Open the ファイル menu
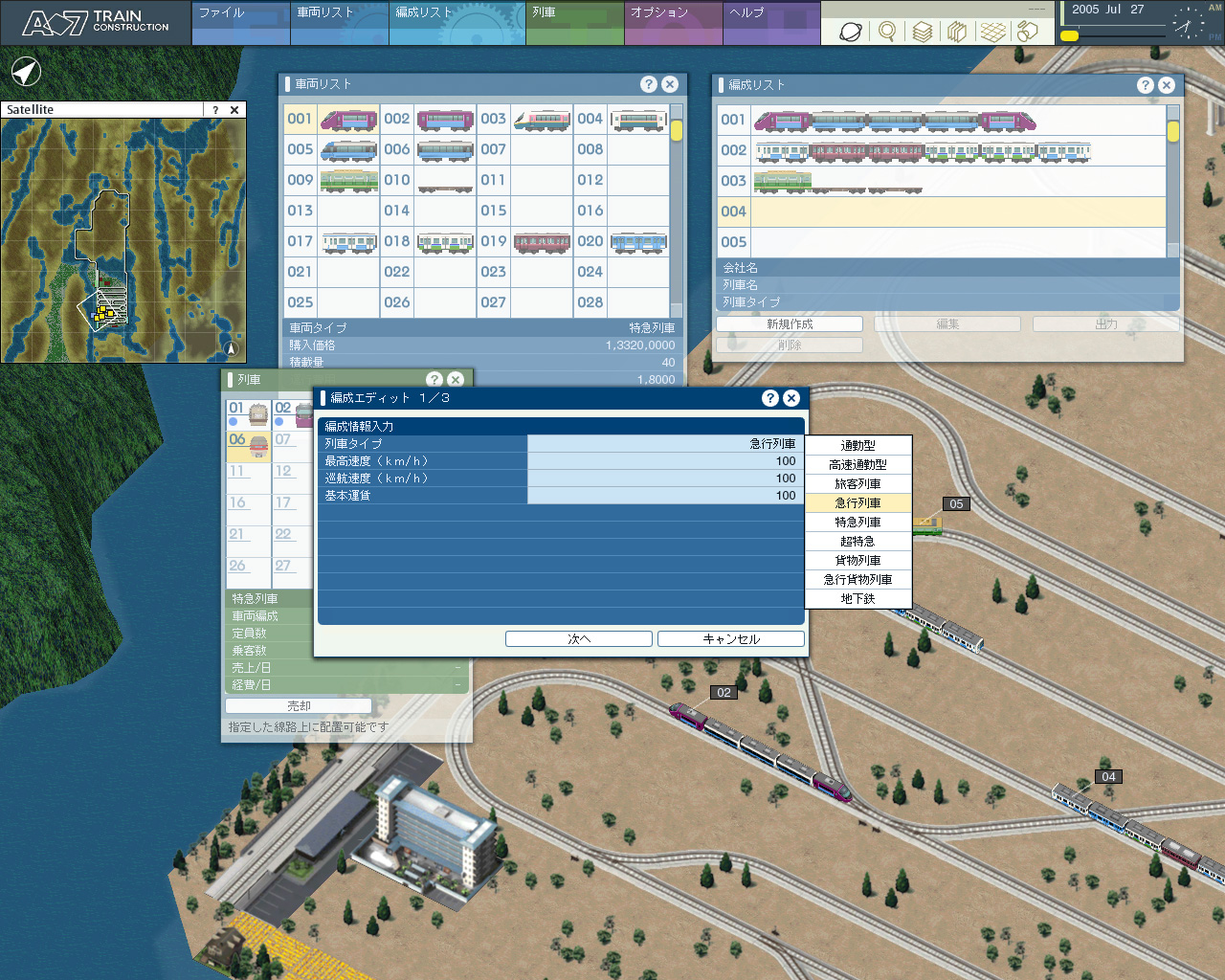1225x980 pixels. [240, 13]
